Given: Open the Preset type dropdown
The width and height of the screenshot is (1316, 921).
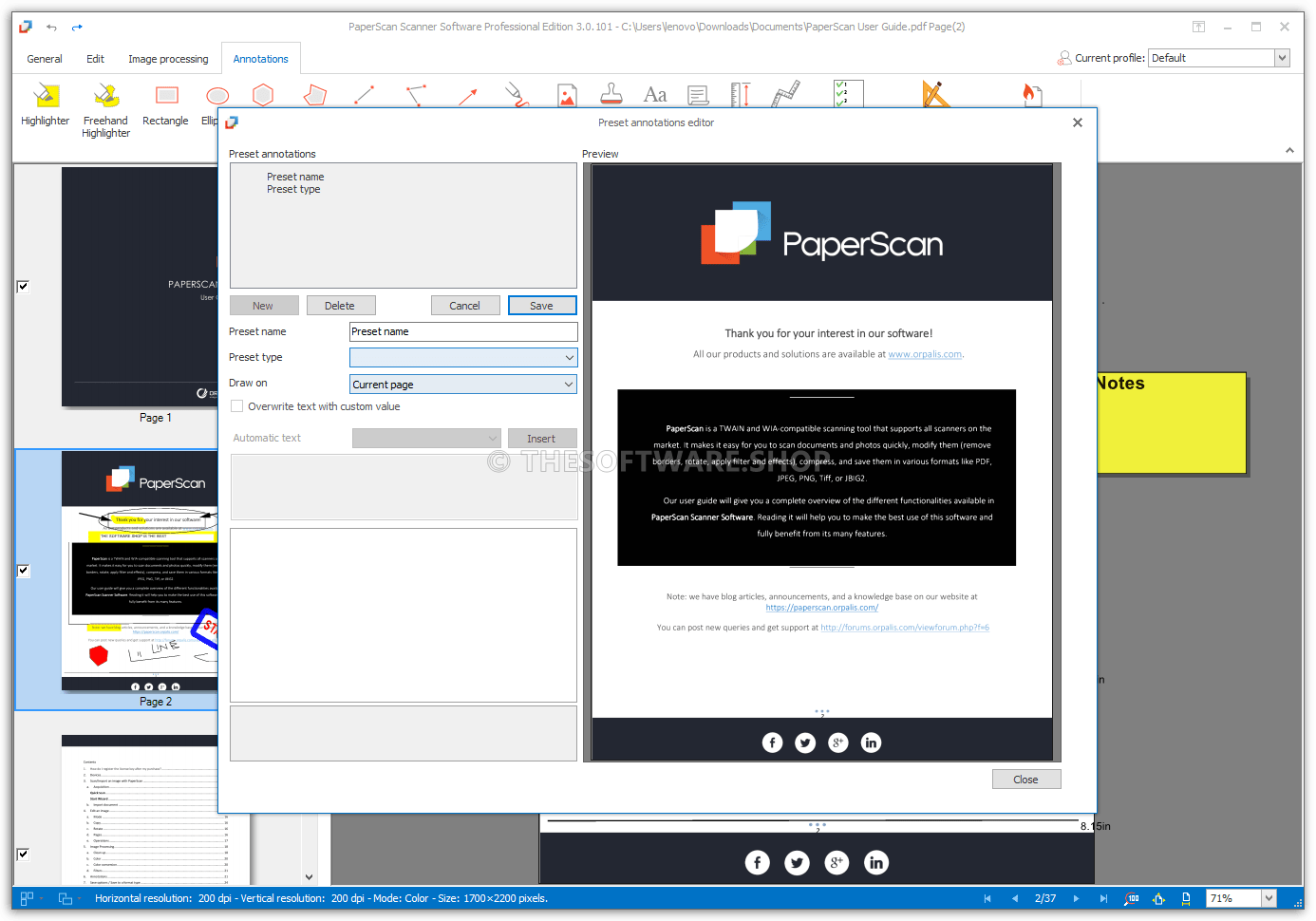Looking at the screenshot, I should click(x=463, y=358).
